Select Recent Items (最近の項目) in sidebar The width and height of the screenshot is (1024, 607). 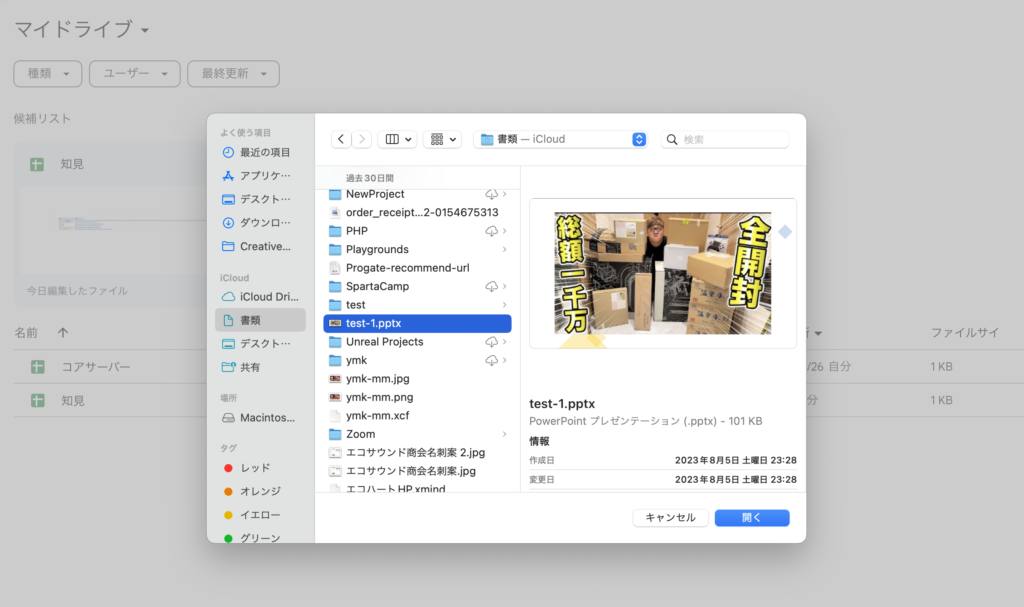point(264,153)
